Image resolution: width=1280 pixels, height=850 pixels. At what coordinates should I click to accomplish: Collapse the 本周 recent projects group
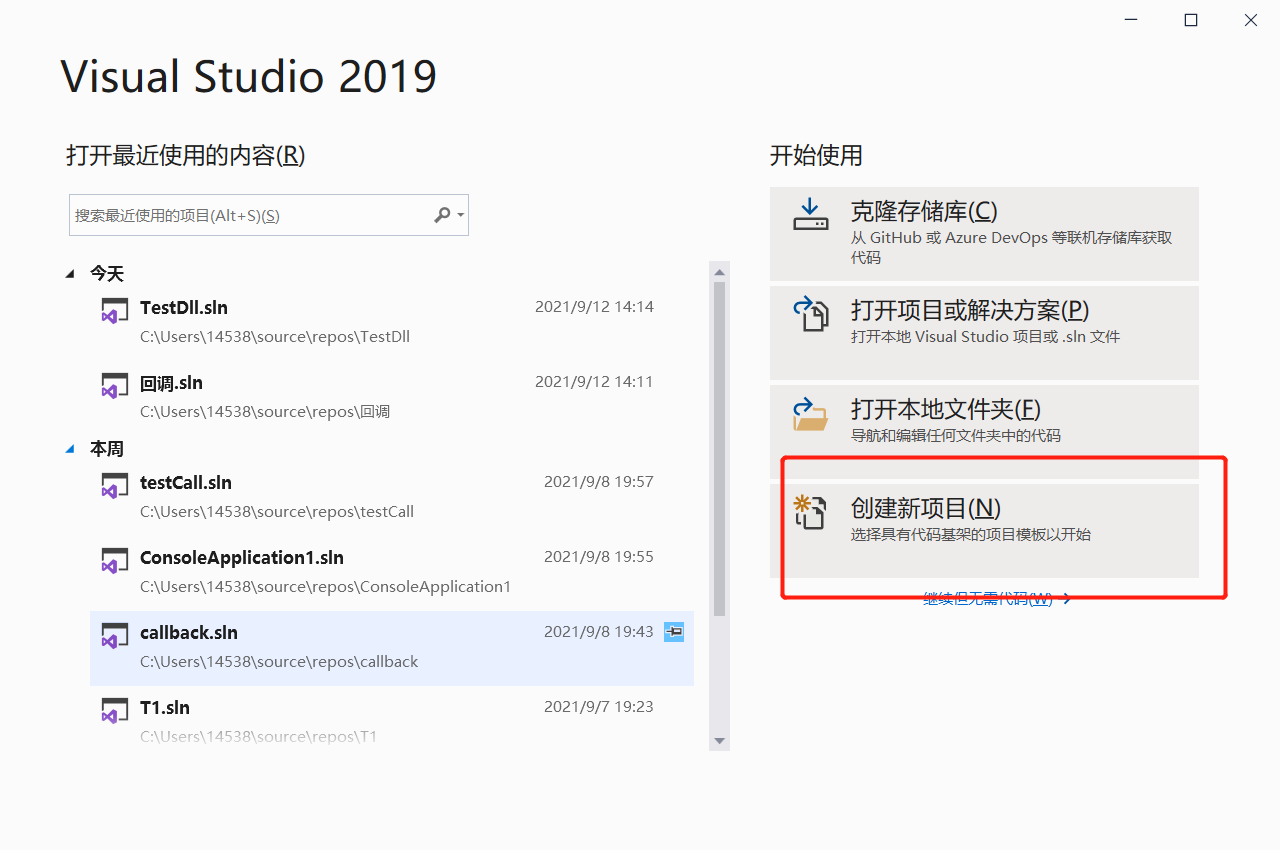(68, 449)
